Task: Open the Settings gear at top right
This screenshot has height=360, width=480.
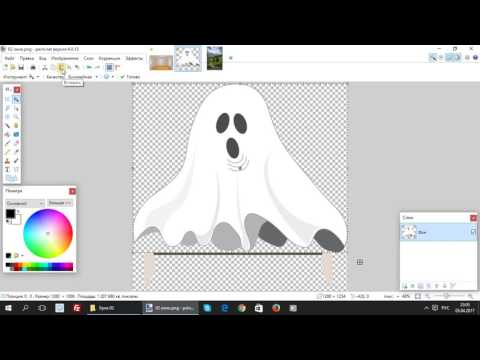Action: click(x=467, y=57)
